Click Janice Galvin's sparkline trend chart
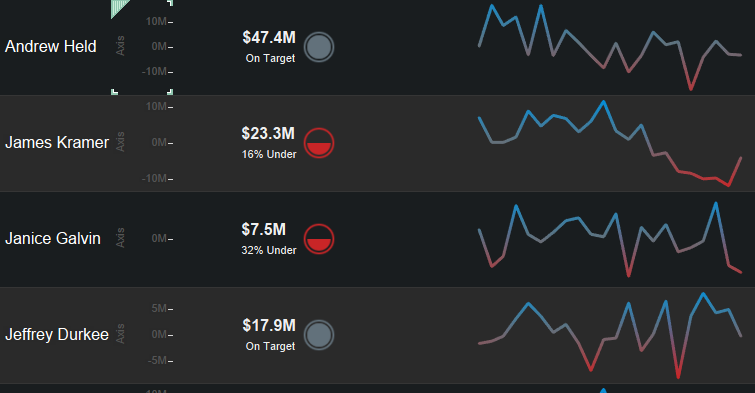Image resolution: width=755 pixels, height=393 pixels. (x=610, y=239)
